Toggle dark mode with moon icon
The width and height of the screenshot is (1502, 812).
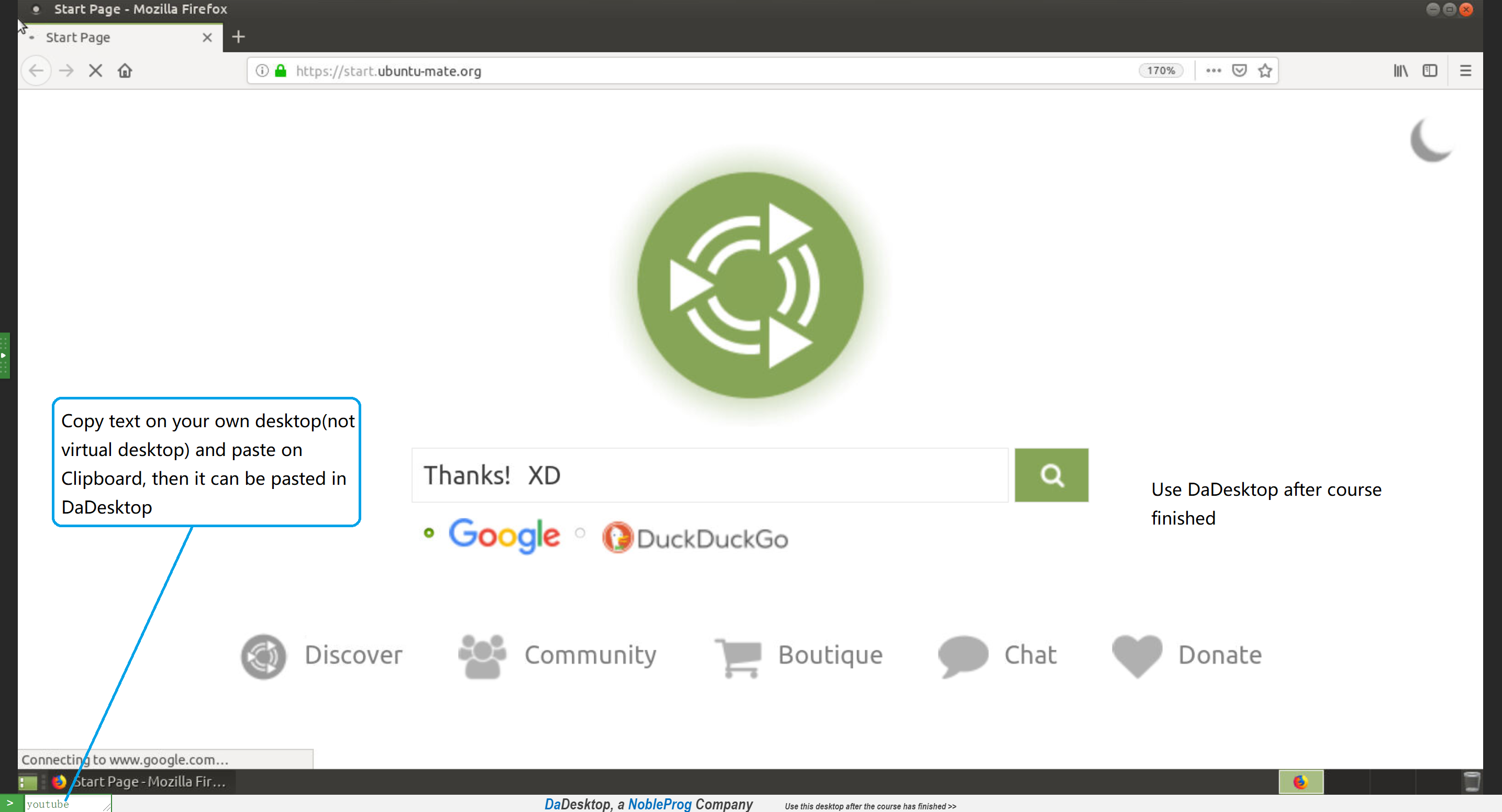[1431, 140]
